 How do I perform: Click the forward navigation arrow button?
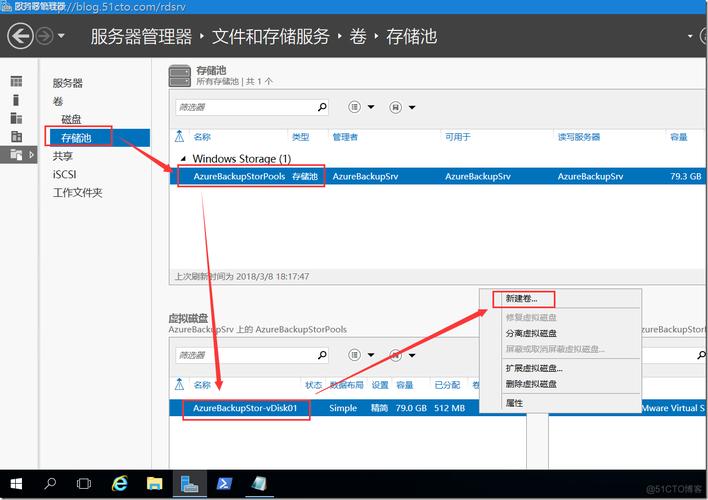[44, 36]
